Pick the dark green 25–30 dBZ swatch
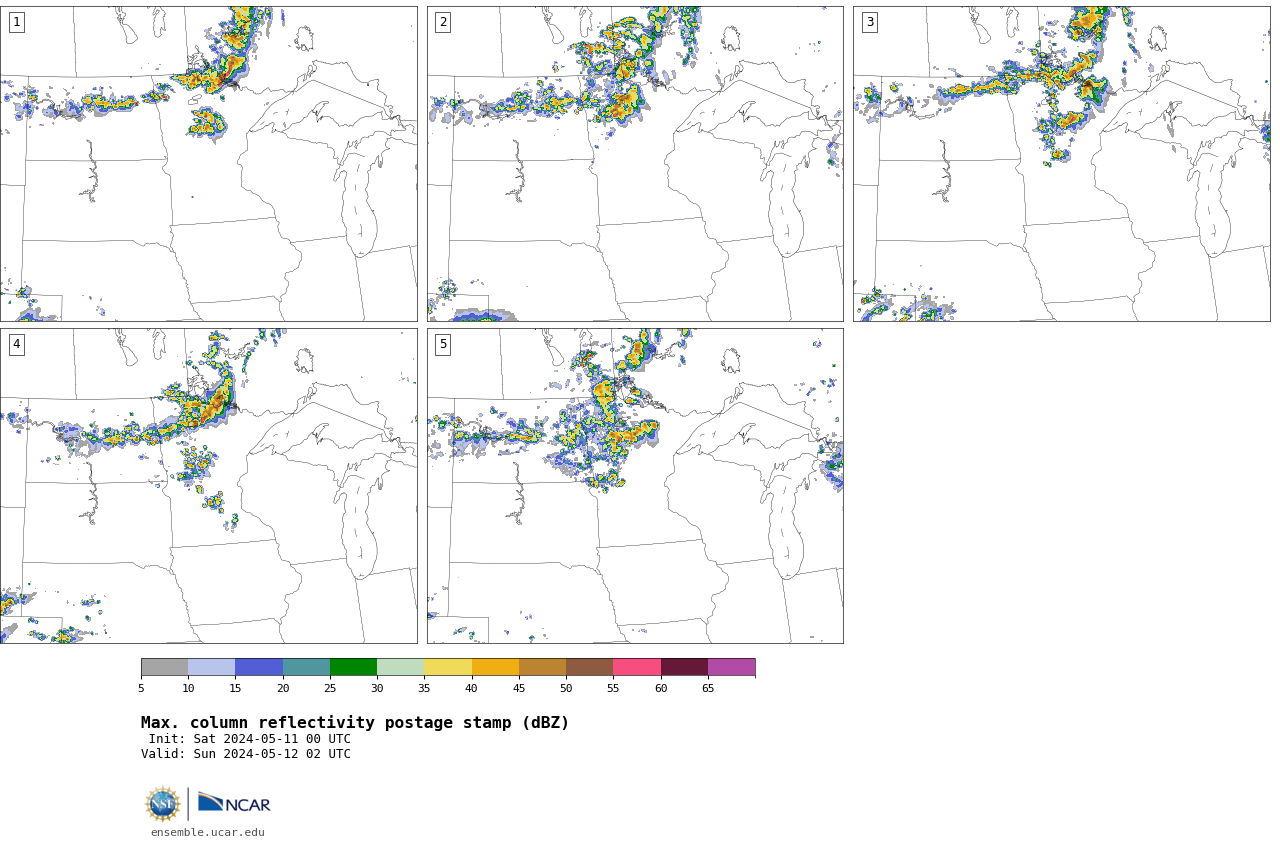 click(354, 667)
